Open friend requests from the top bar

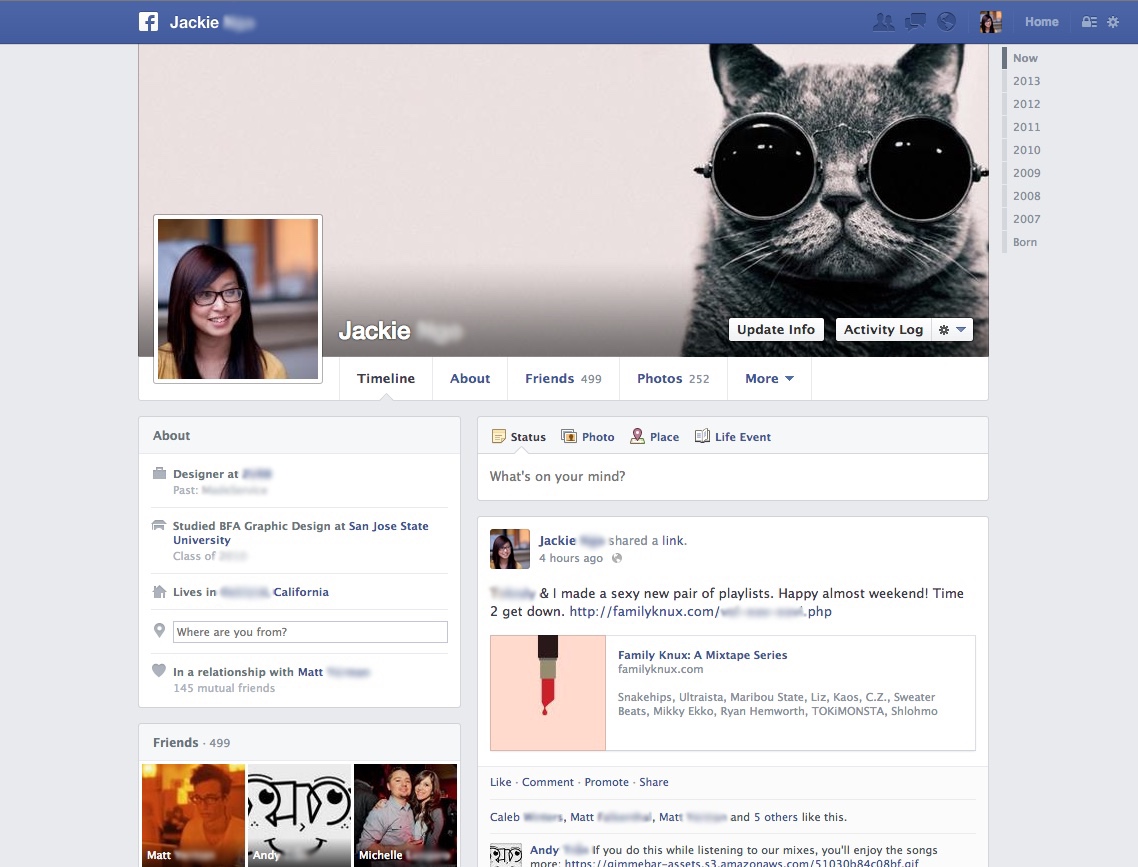[x=884, y=20]
